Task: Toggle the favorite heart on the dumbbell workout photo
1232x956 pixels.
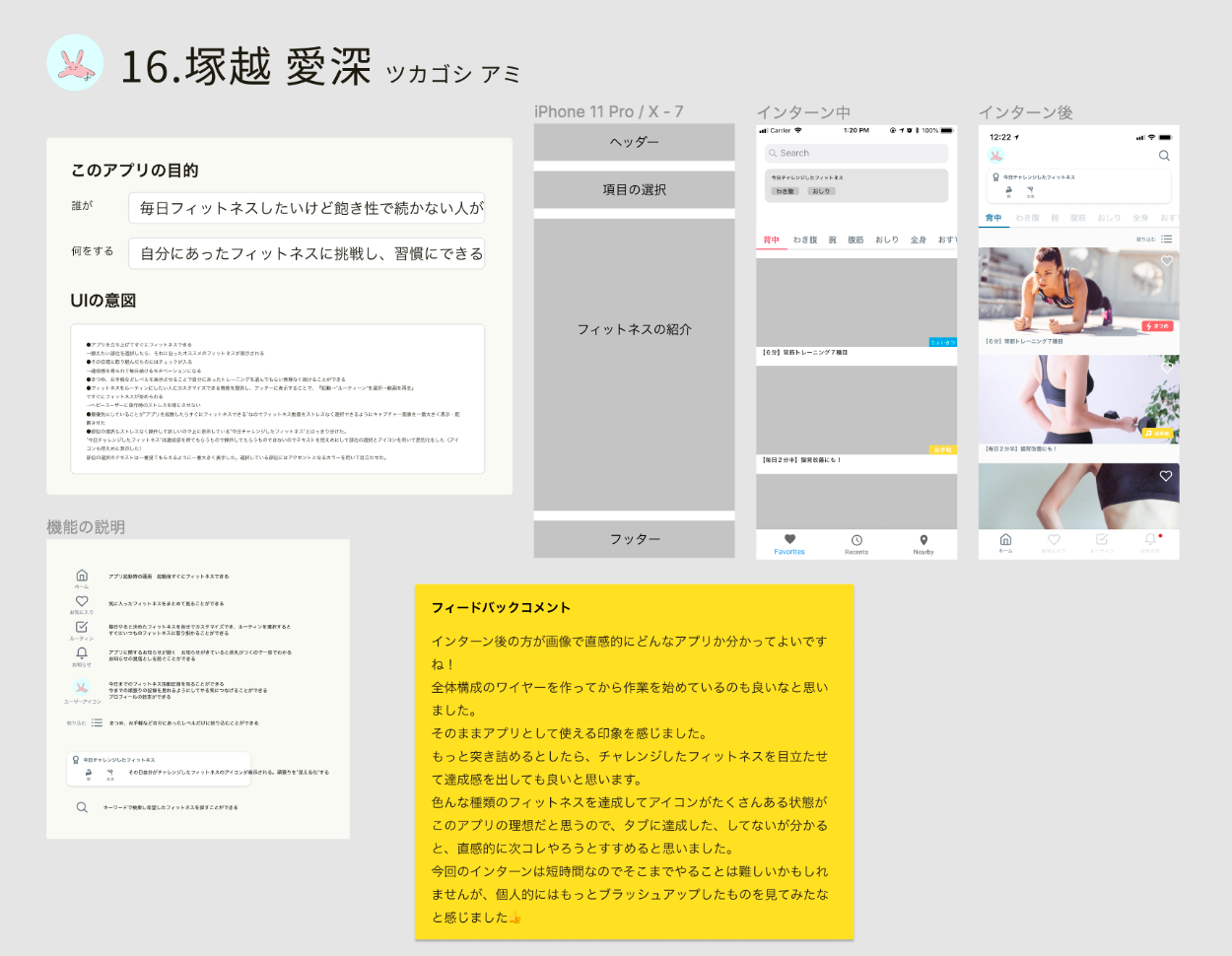Action: point(1166,367)
